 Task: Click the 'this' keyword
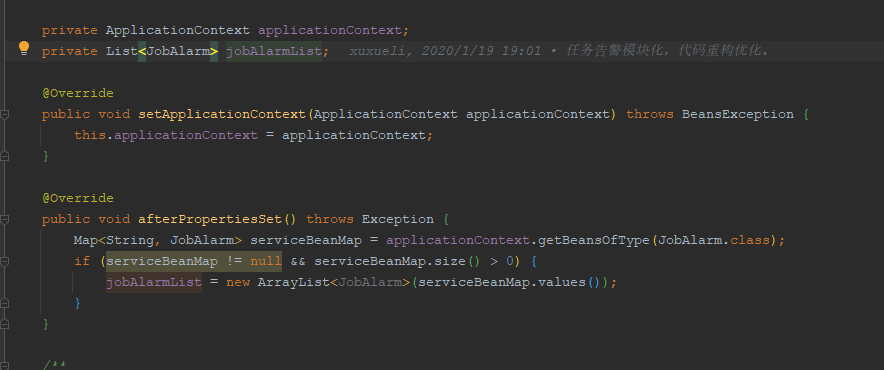coord(90,135)
